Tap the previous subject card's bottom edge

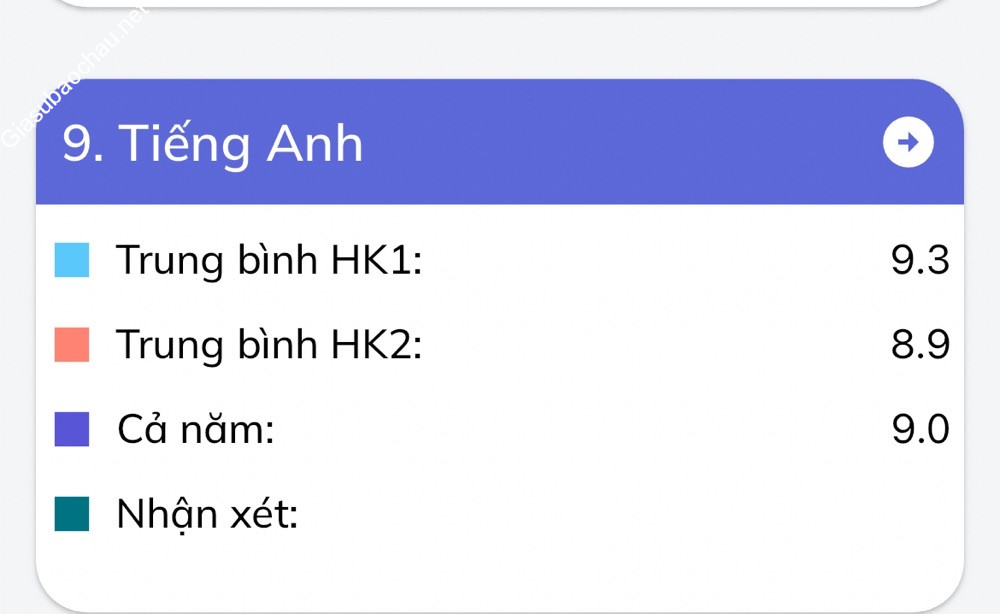pos(500,5)
